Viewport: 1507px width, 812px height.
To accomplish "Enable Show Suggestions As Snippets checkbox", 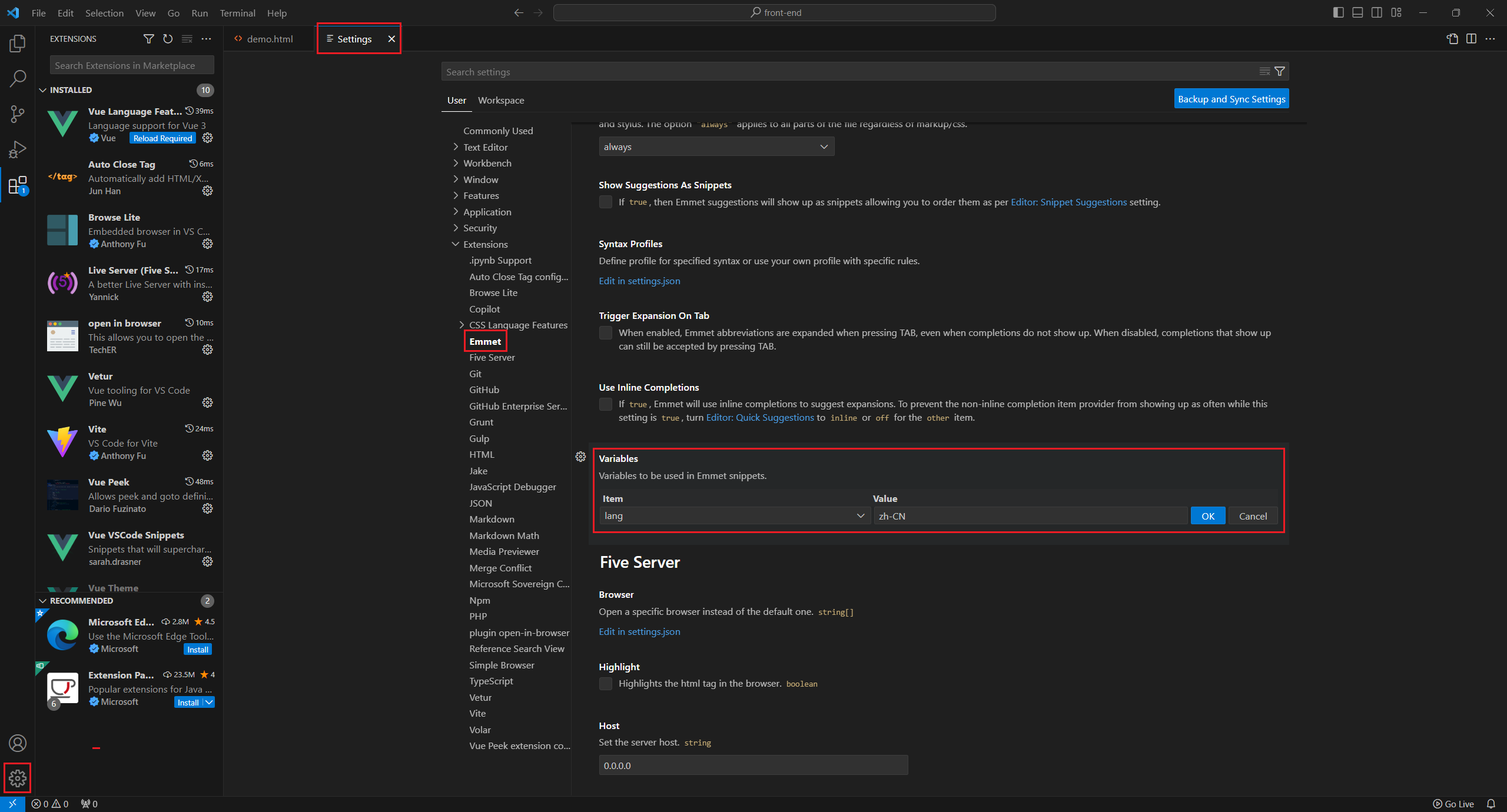I will pos(605,202).
